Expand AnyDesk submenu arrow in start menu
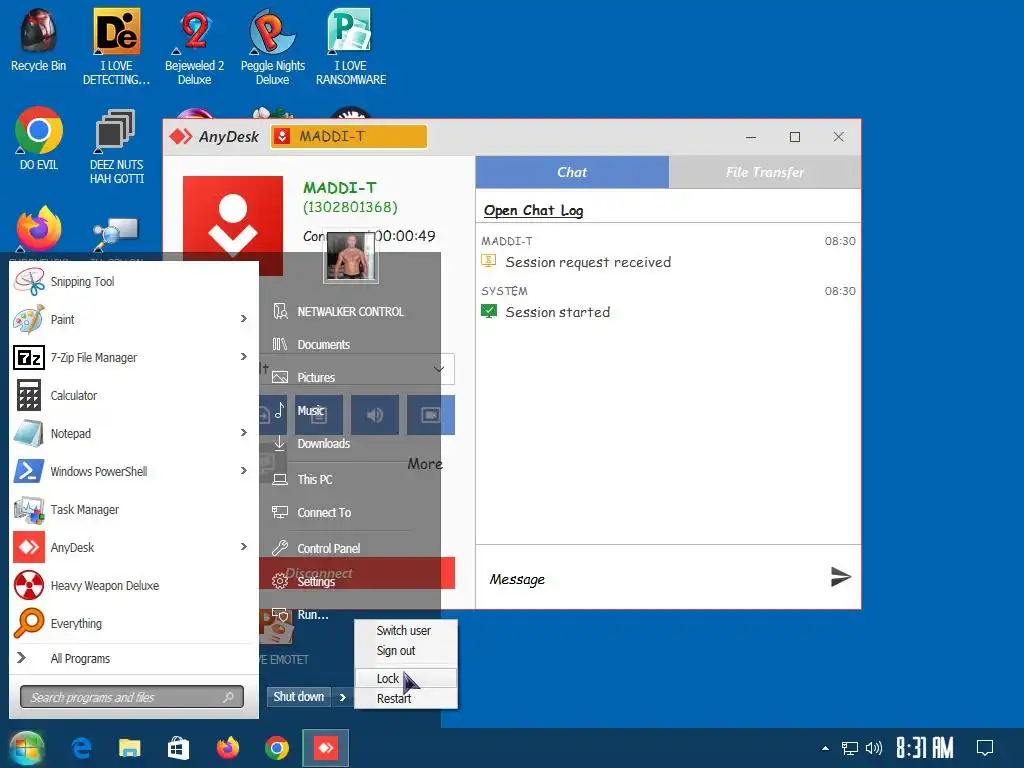1024x768 pixels. [x=244, y=547]
